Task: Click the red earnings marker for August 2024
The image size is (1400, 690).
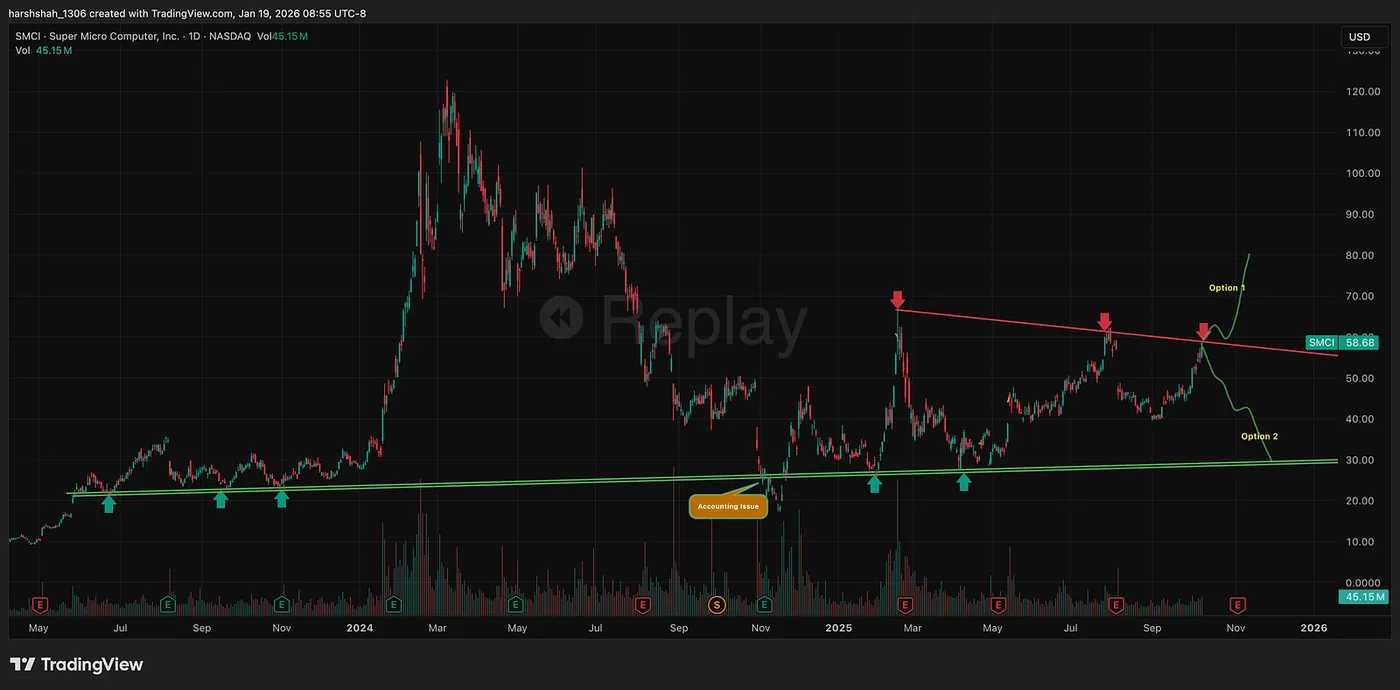Action: coord(642,605)
